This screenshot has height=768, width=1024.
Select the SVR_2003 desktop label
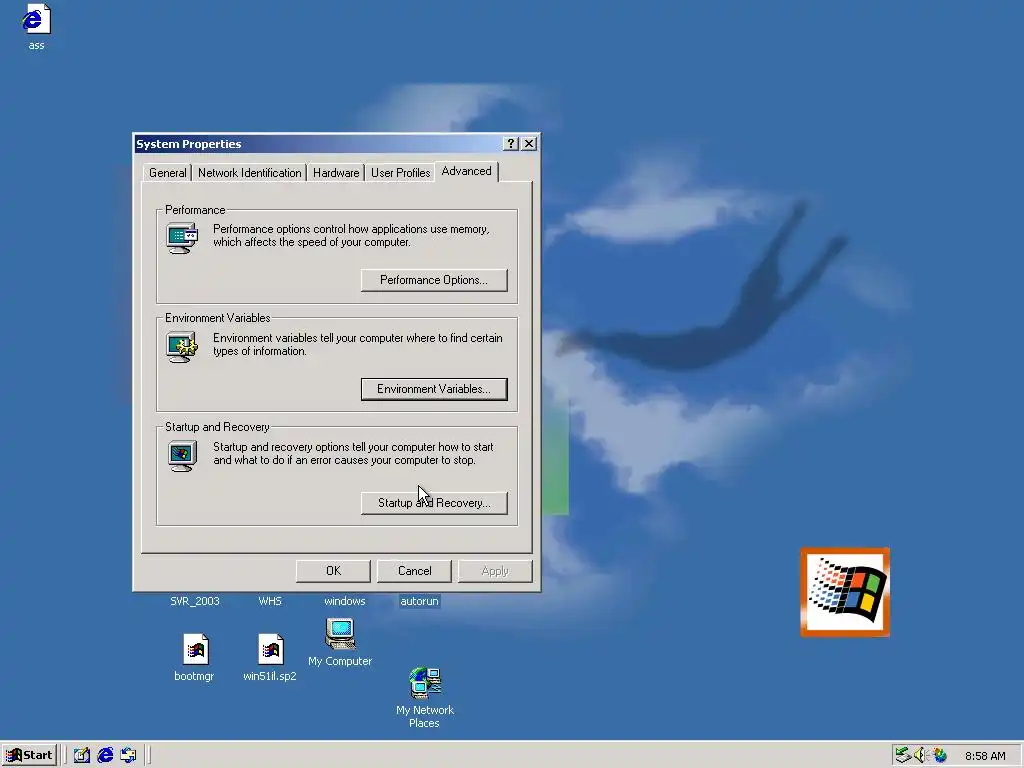point(195,601)
